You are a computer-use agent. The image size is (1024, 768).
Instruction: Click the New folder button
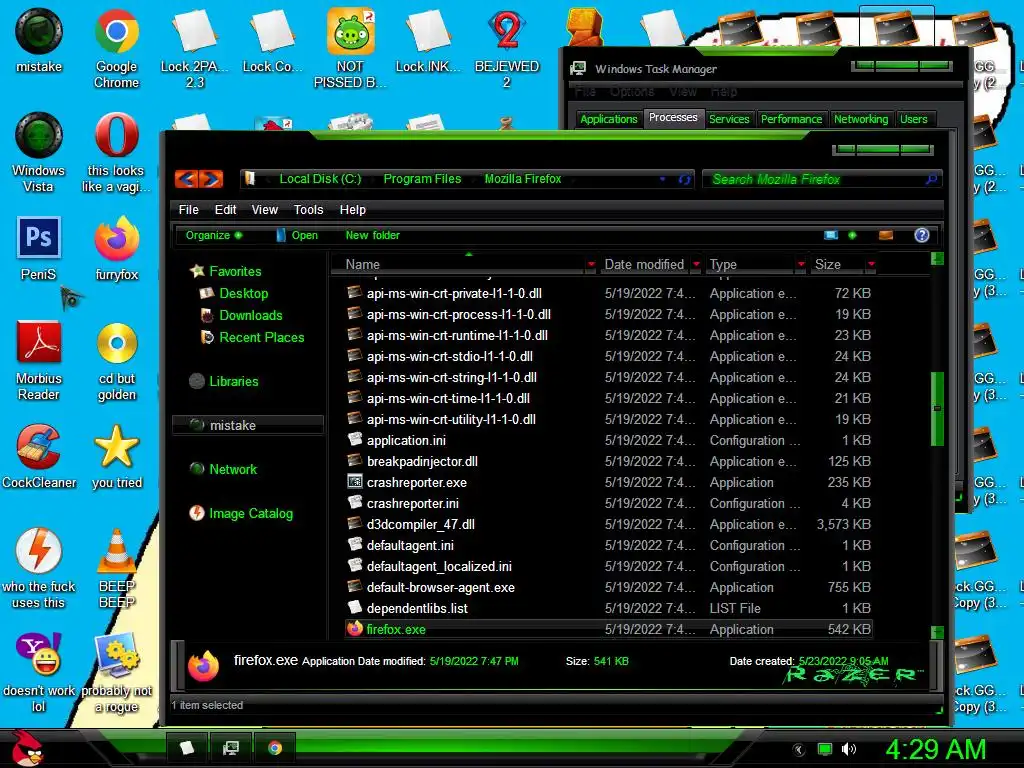click(x=372, y=235)
